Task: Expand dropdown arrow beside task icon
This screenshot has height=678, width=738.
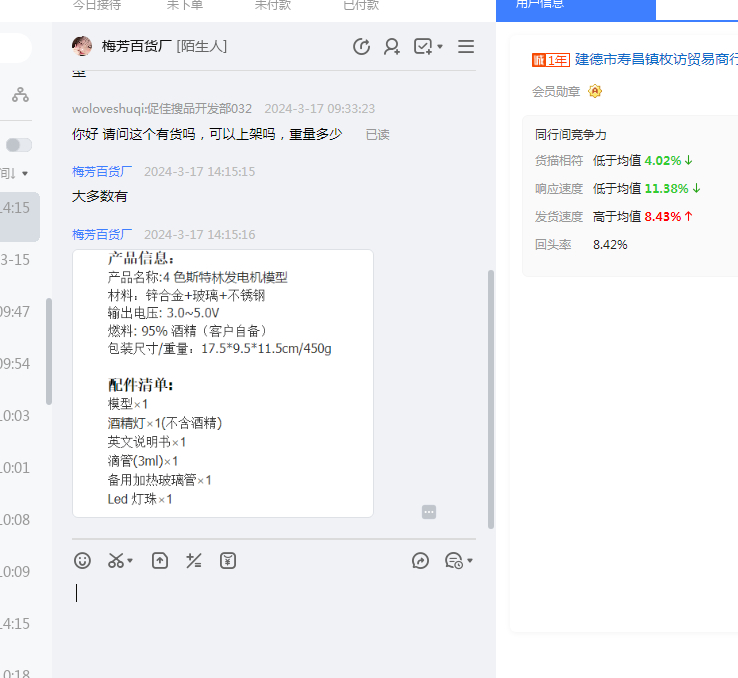Action: pos(440,47)
